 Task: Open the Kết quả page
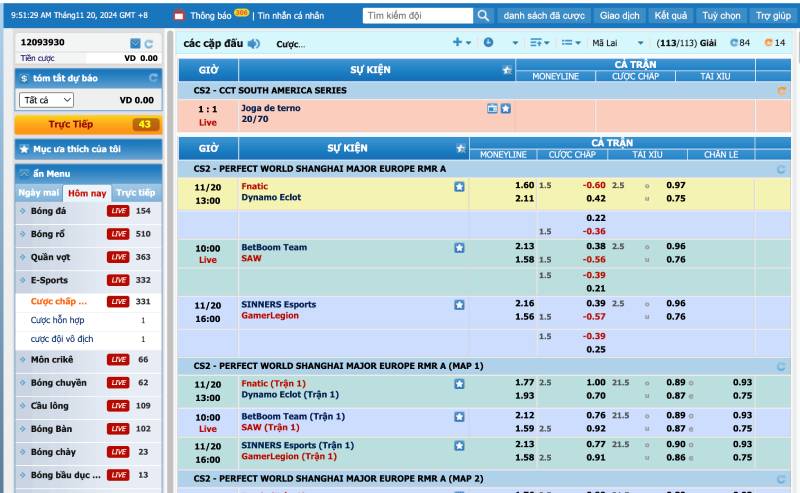669,16
